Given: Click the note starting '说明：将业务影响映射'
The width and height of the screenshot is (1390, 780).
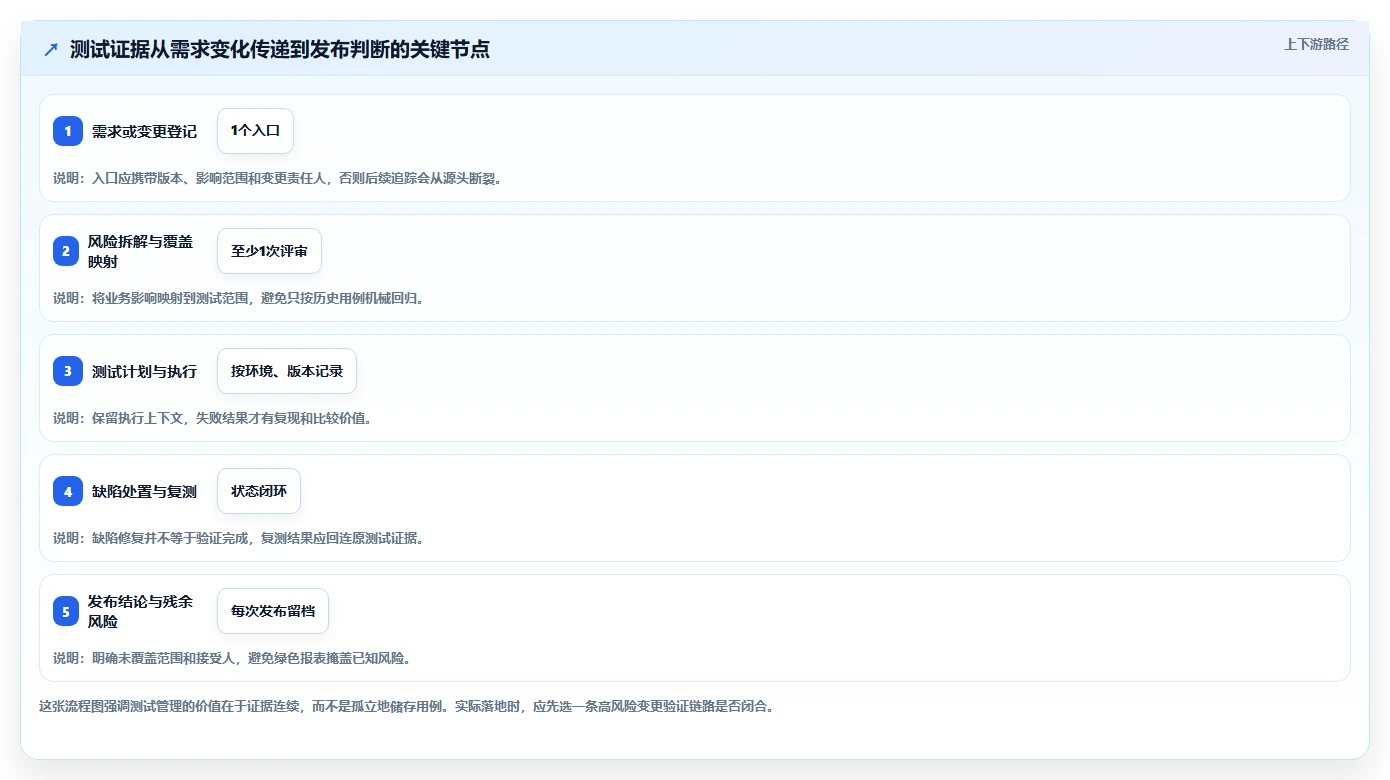Looking at the screenshot, I should coord(239,298).
